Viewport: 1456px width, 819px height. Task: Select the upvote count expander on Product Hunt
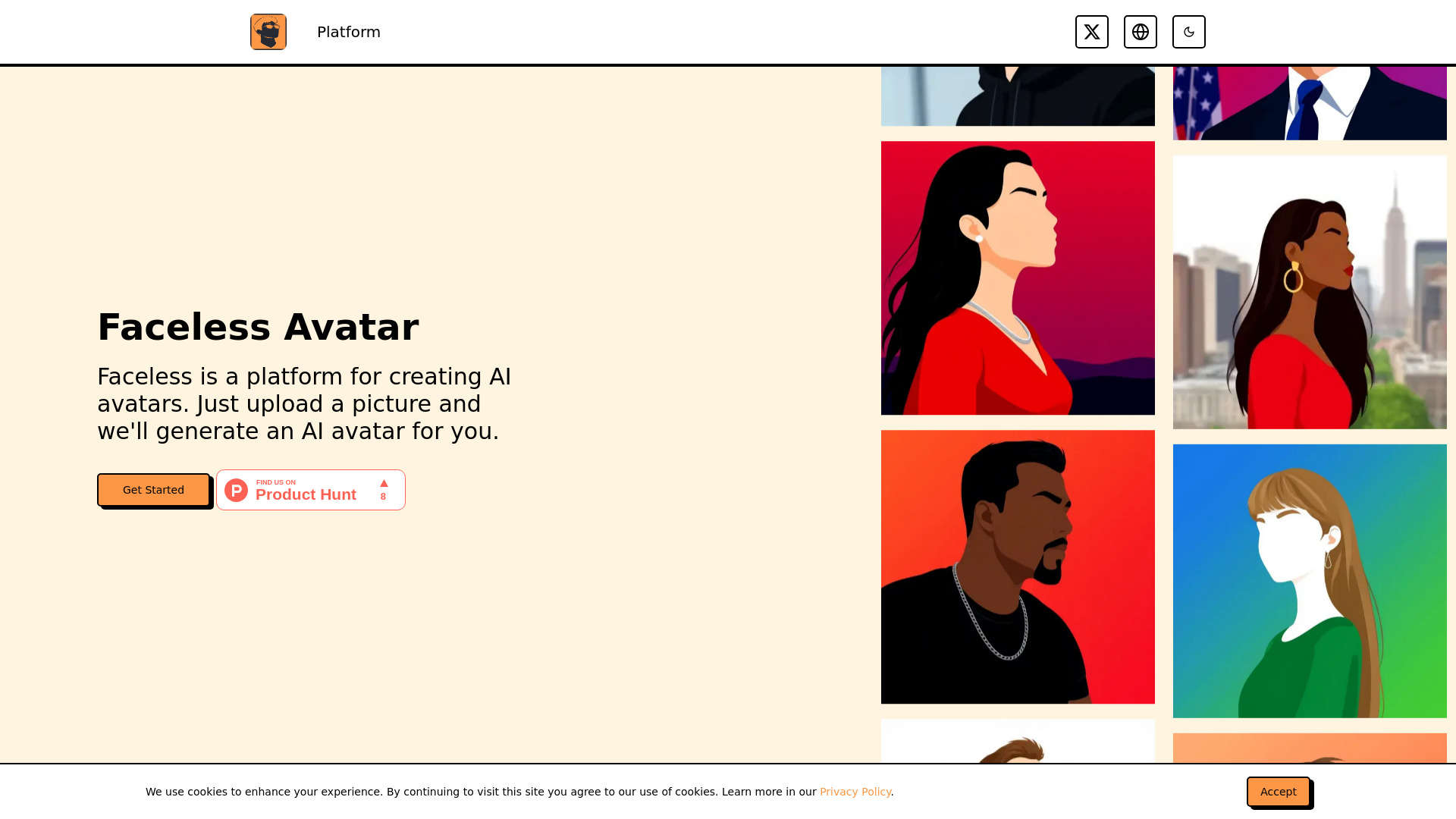[x=384, y=489]
